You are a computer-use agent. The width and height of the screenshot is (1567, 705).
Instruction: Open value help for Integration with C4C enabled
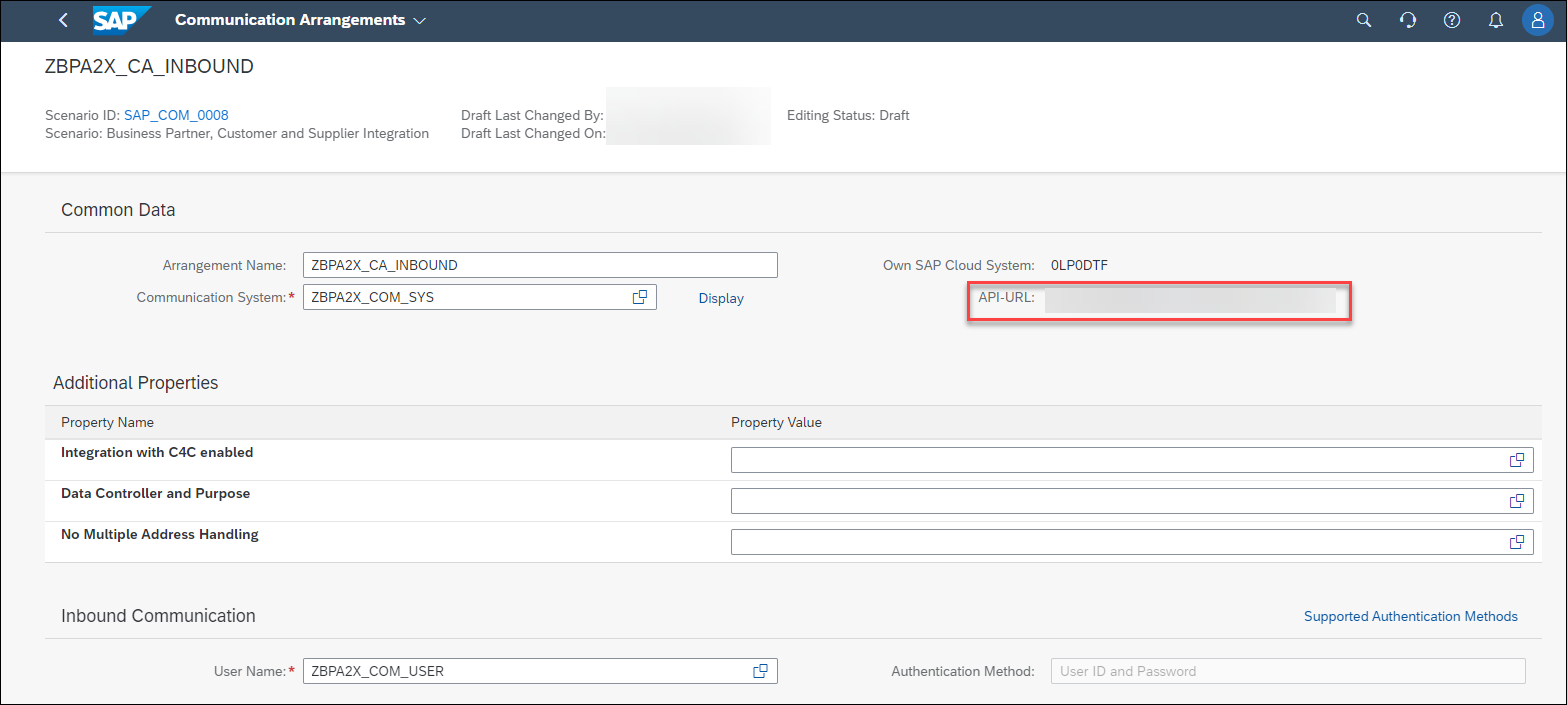[1517, 460]
